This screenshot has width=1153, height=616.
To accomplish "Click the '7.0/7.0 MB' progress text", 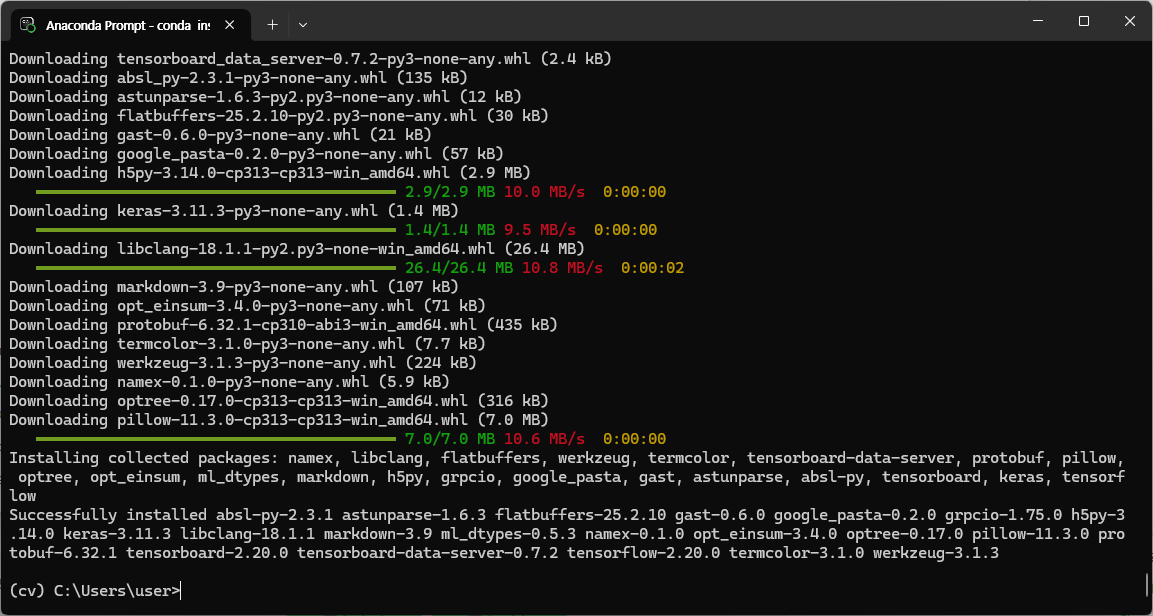I will pos(450,439).
